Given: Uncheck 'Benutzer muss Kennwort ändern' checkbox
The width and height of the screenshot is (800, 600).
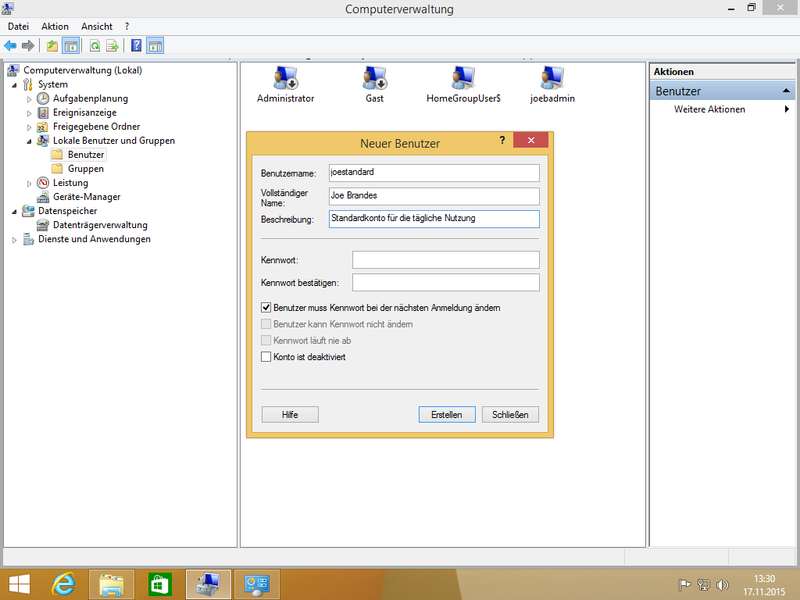Looking at the screenshot, I should tap(266, 308).
